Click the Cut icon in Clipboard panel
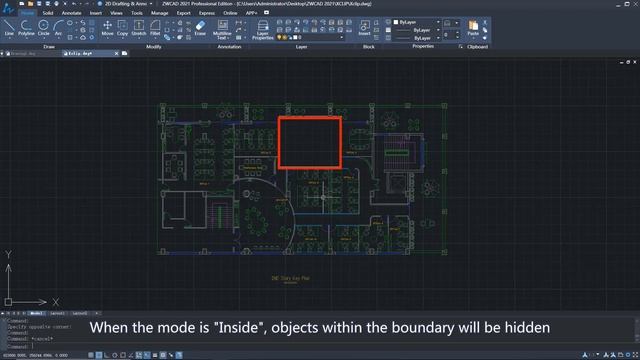Viewport: 640px width, 360px height. tap(485, 22)
